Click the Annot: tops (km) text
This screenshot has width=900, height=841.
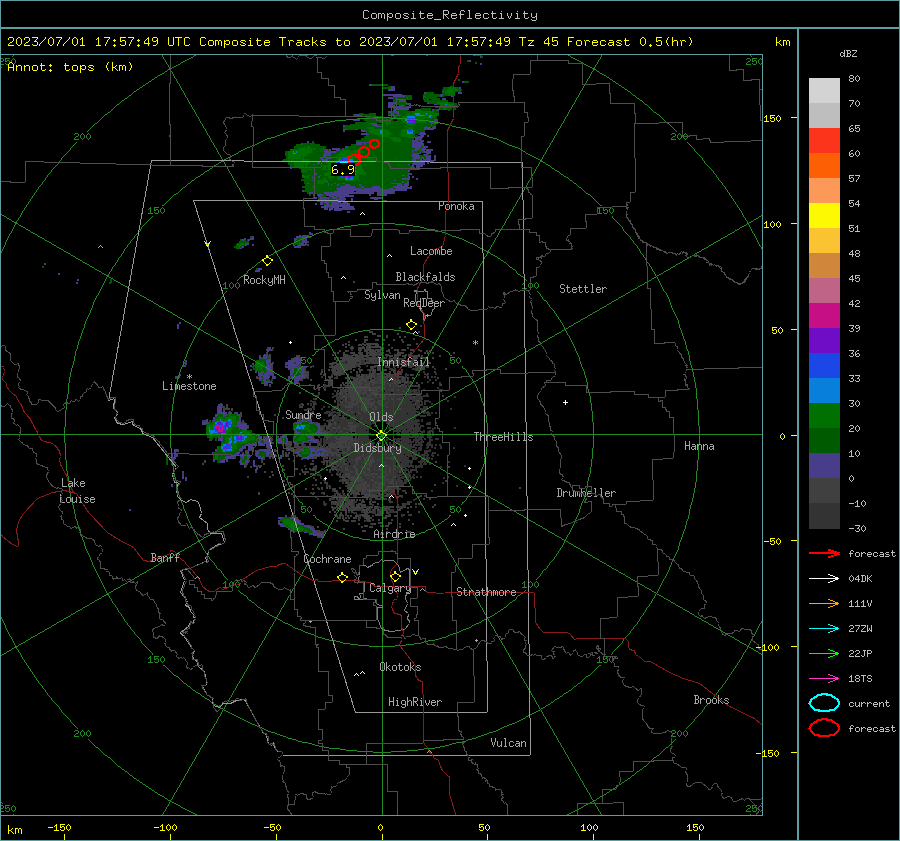pos(70,67)
